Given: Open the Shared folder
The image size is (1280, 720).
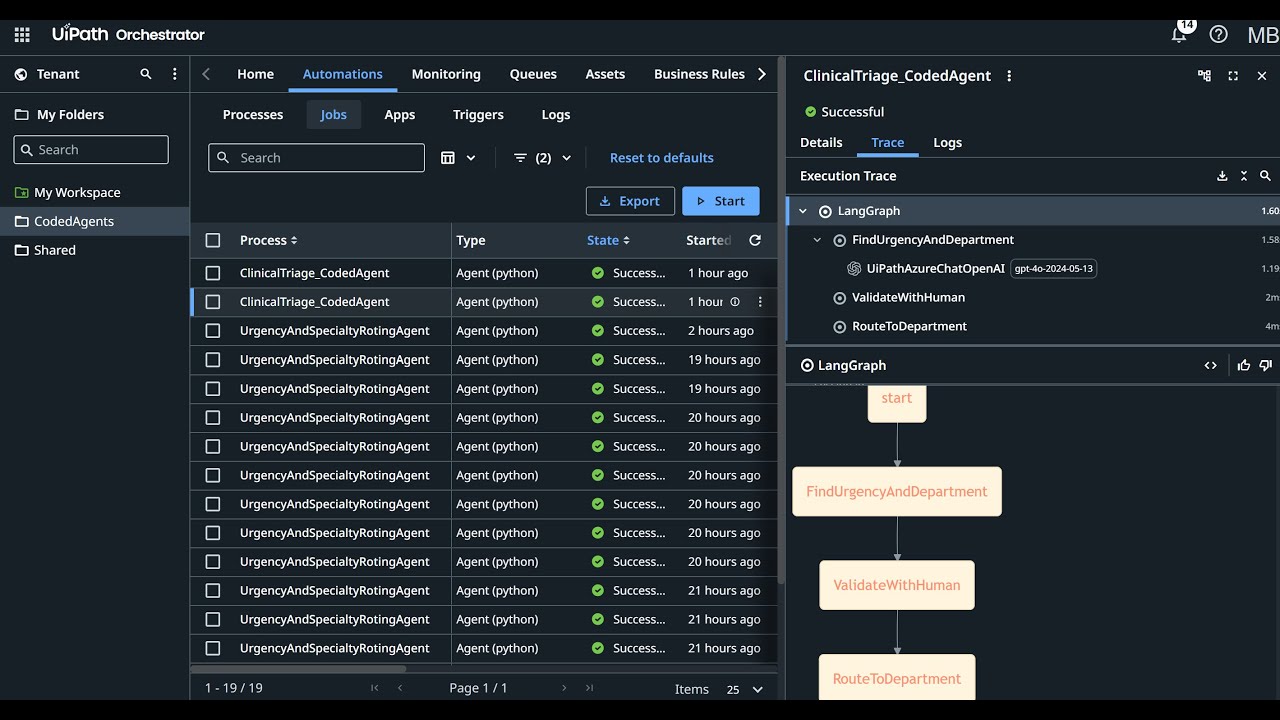Looking at the screenshot, I should pos(54,251).
